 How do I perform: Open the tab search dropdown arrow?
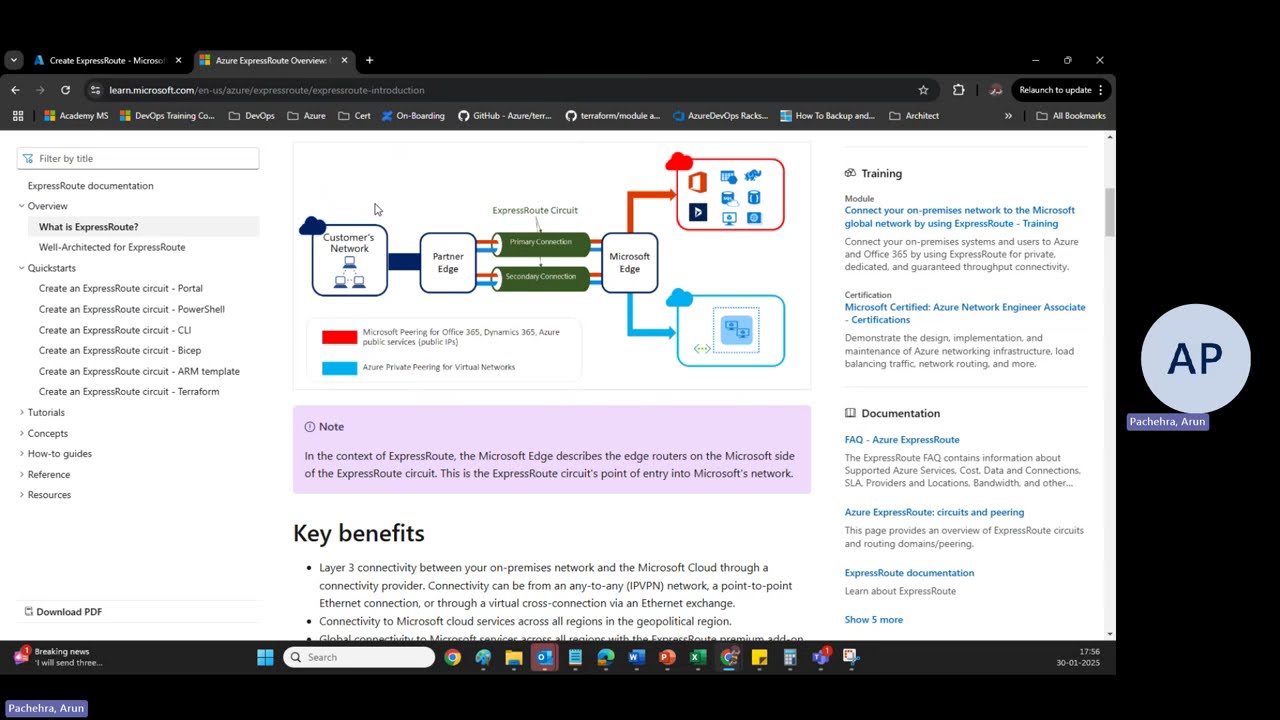click(x=13, y=60)
